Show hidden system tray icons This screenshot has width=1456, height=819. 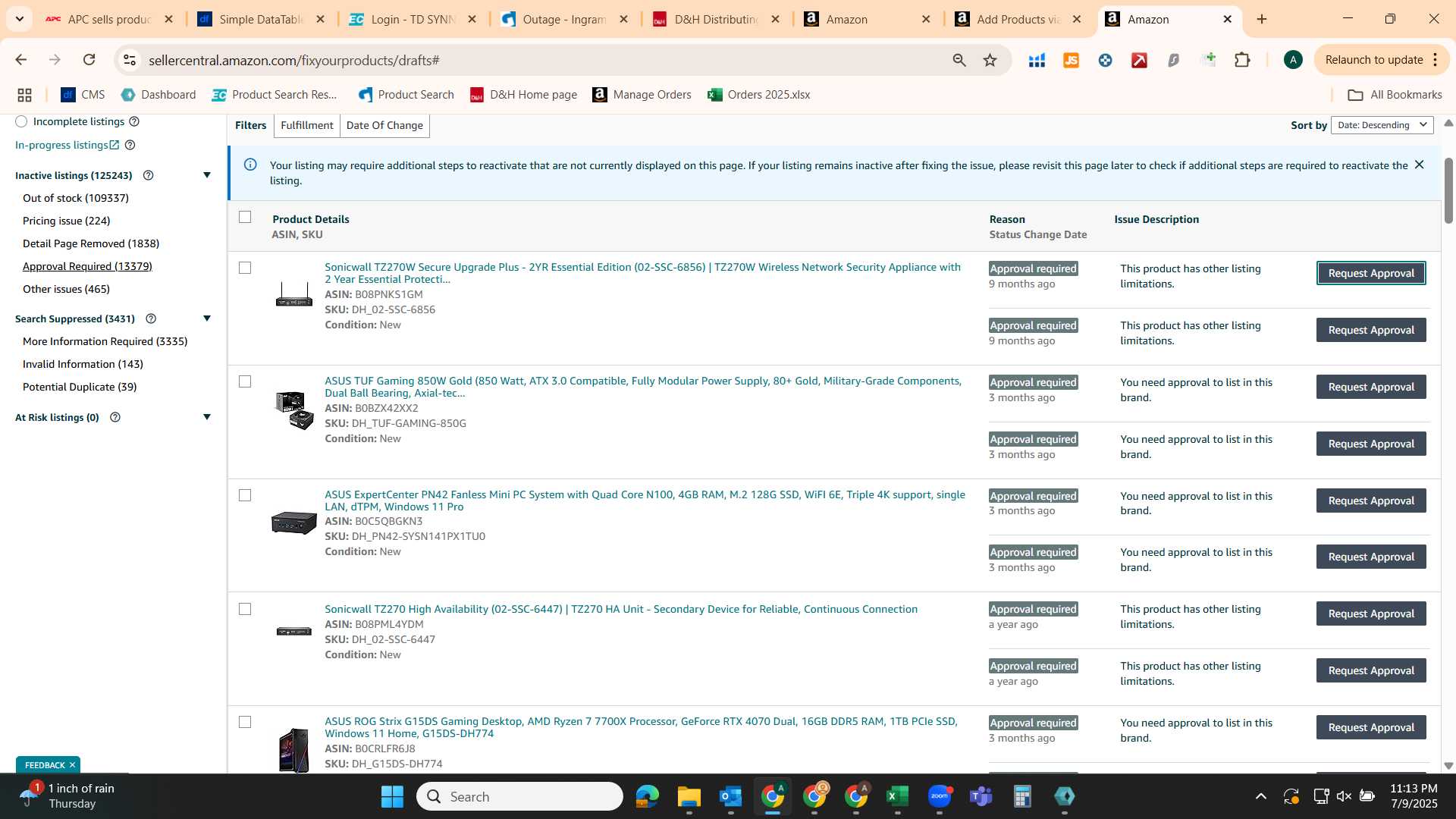[1260, 796]
